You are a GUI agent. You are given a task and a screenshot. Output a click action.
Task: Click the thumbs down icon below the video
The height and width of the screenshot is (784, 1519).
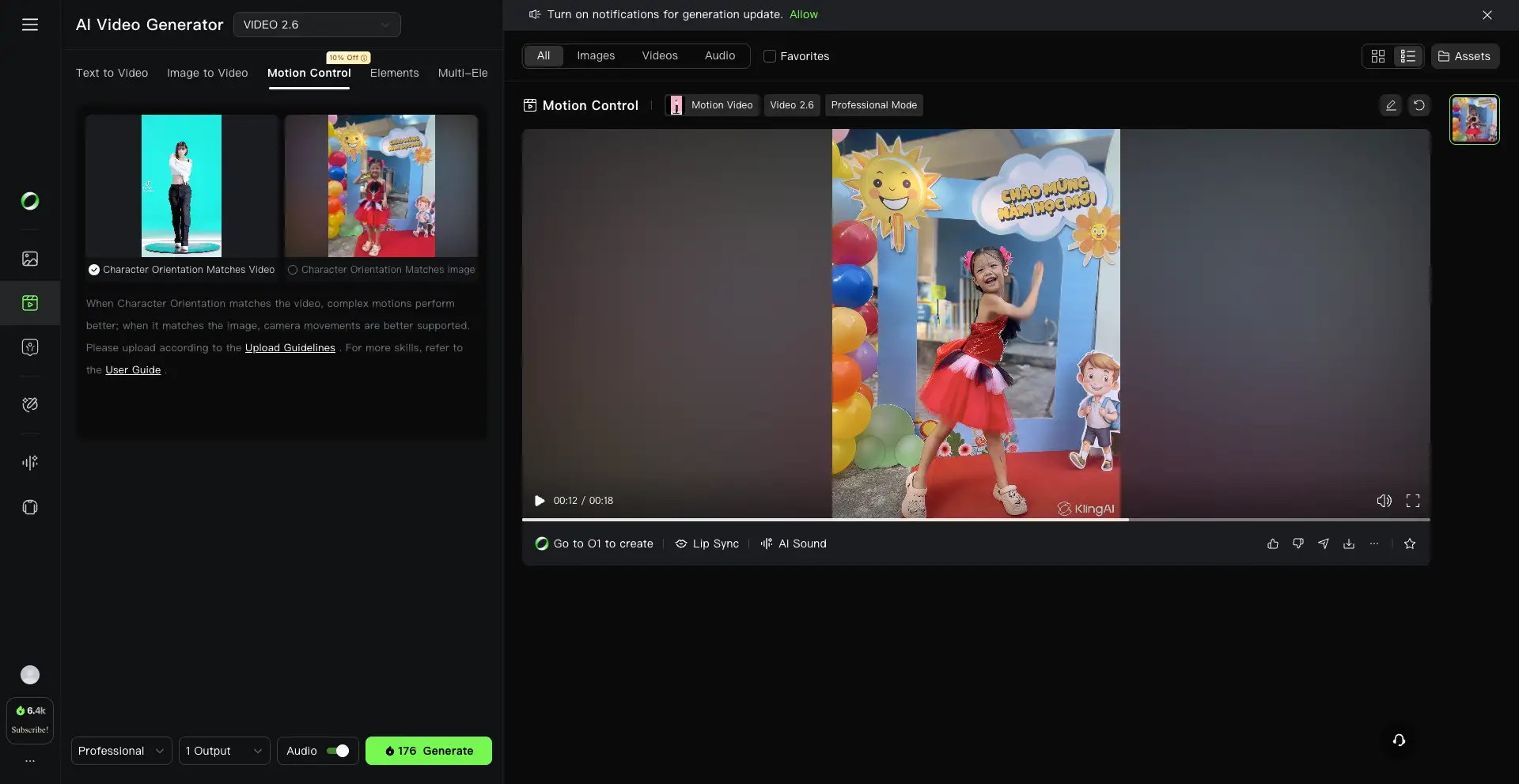pos(1297,543)
